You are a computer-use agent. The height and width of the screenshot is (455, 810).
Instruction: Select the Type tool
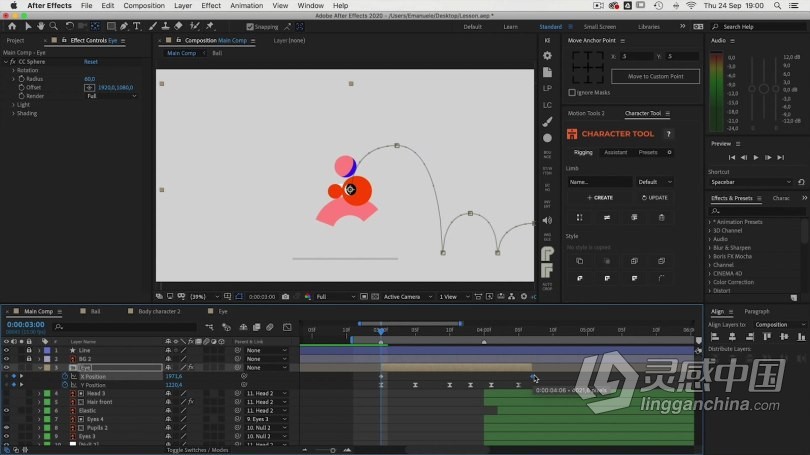pyautogui.click(x=137, y=26)
